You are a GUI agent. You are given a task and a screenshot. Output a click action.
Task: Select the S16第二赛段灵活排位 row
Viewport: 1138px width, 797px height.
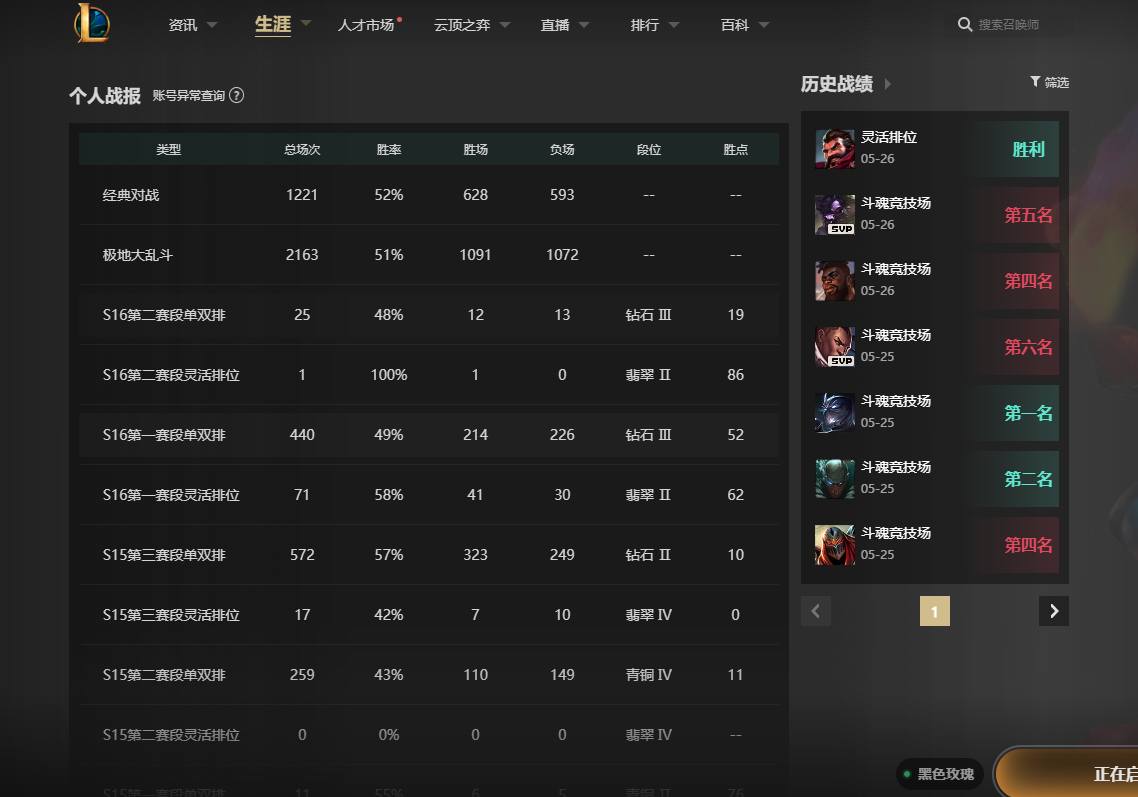click(429, 375)
